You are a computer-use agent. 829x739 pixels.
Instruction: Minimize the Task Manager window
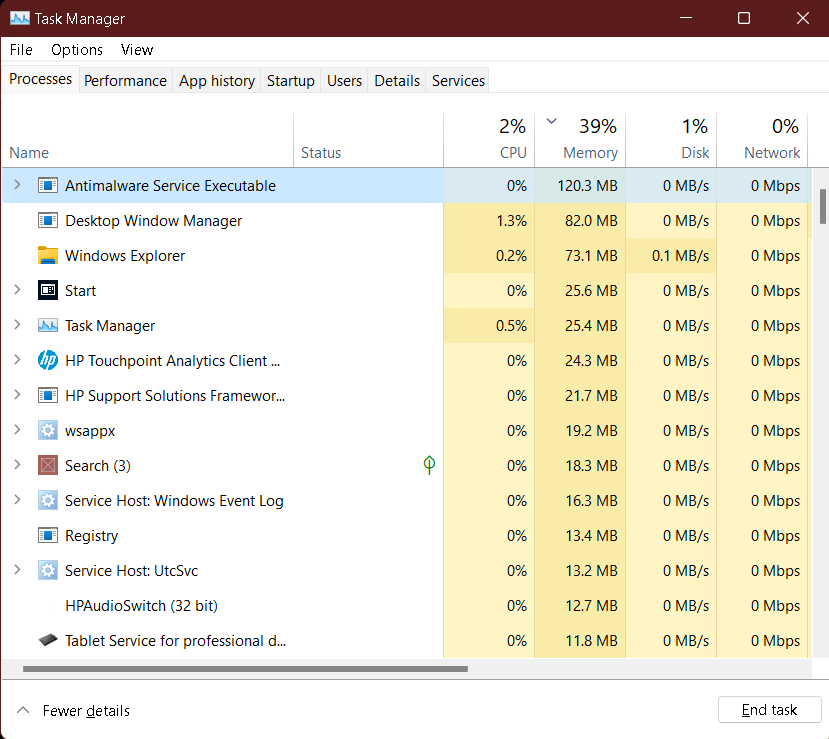tap(686, 18)
